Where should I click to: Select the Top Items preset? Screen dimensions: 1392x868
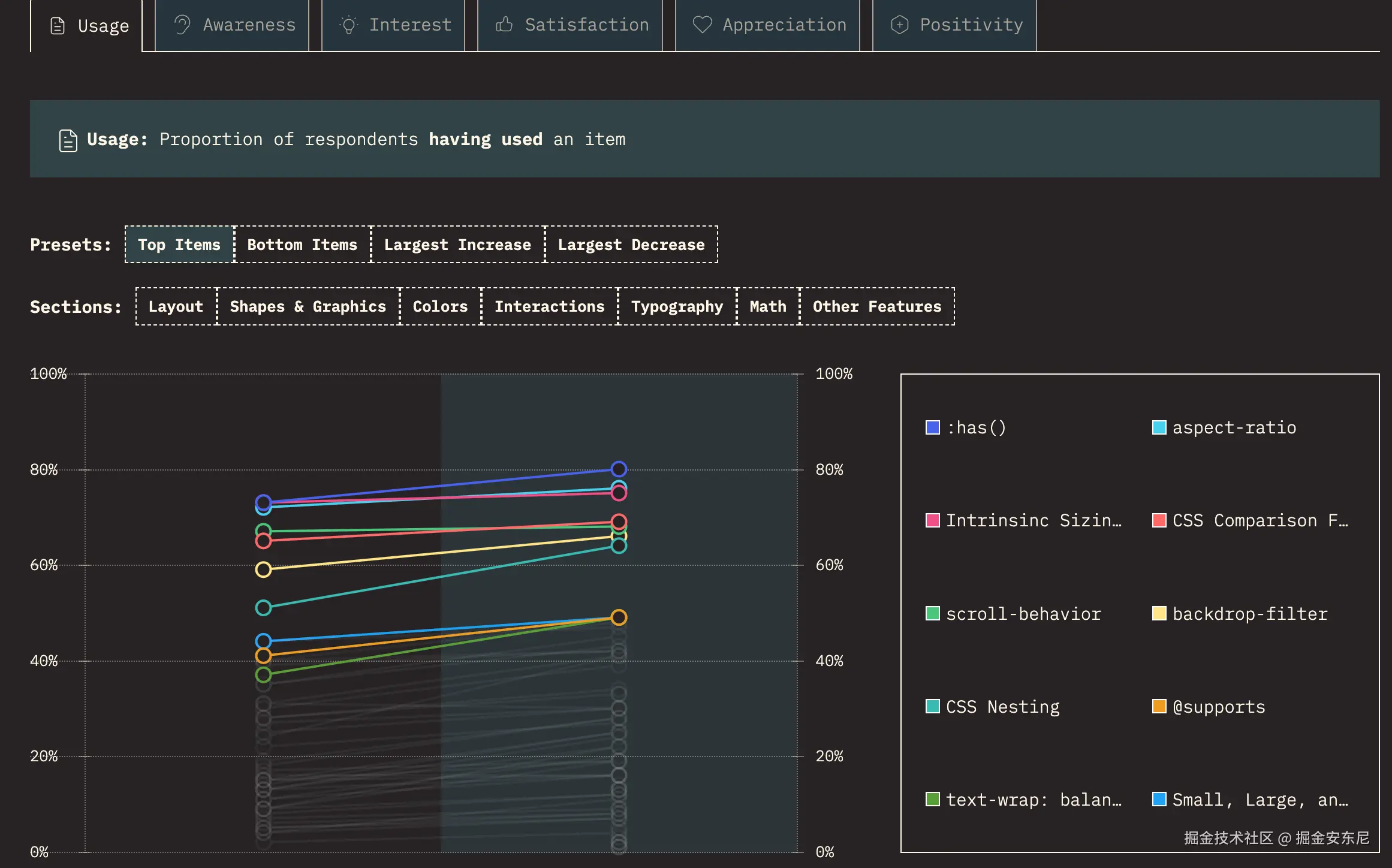(179, 245)
